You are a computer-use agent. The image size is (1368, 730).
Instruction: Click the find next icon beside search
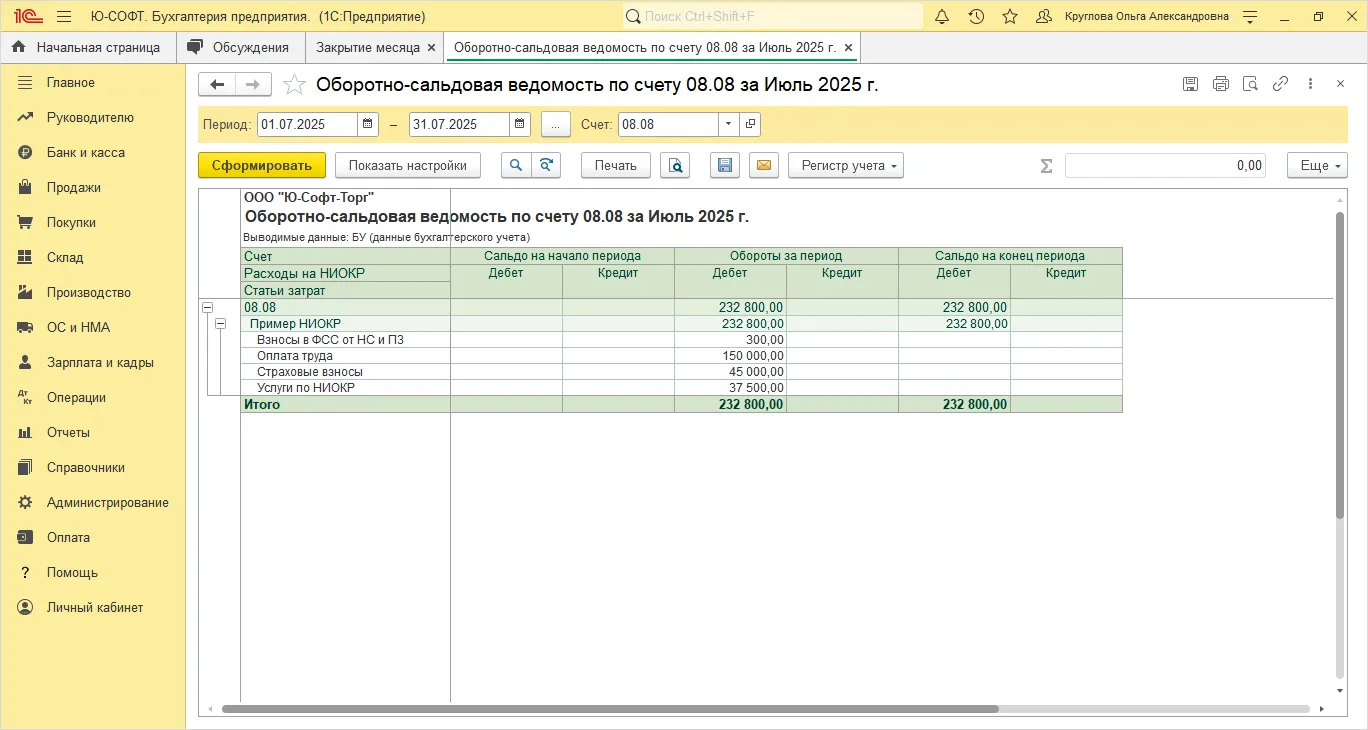546,165
